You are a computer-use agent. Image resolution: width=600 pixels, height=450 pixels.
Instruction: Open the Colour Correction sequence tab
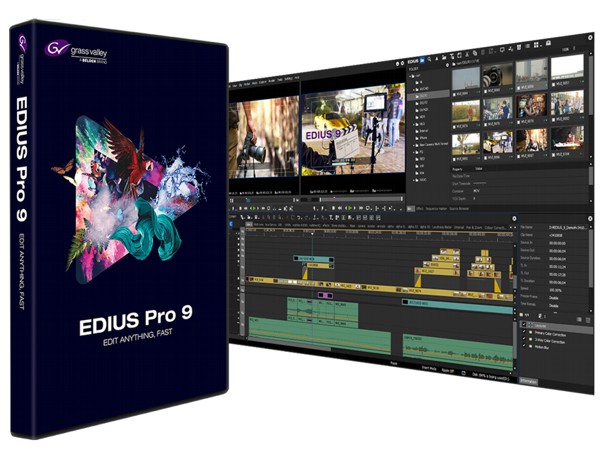[496, 228]
